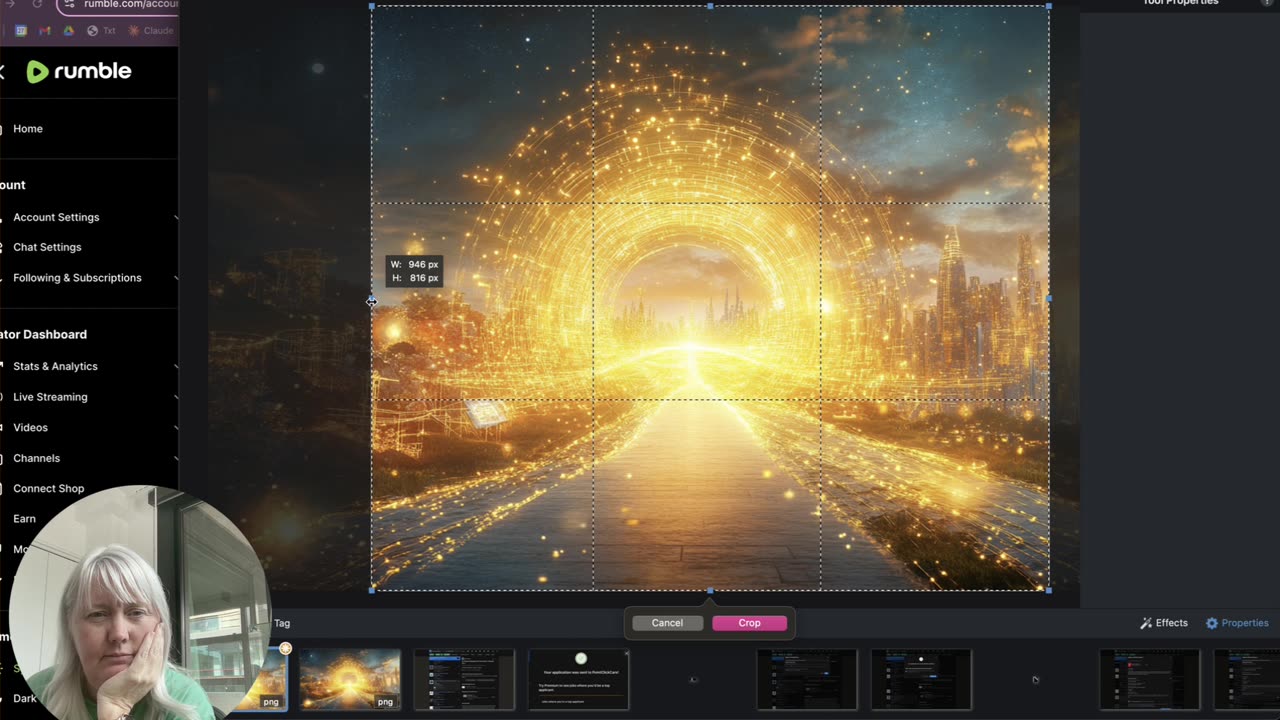Expand the Live Streaming chevron
Screen dimensions: 1280x720
(175, 397)
